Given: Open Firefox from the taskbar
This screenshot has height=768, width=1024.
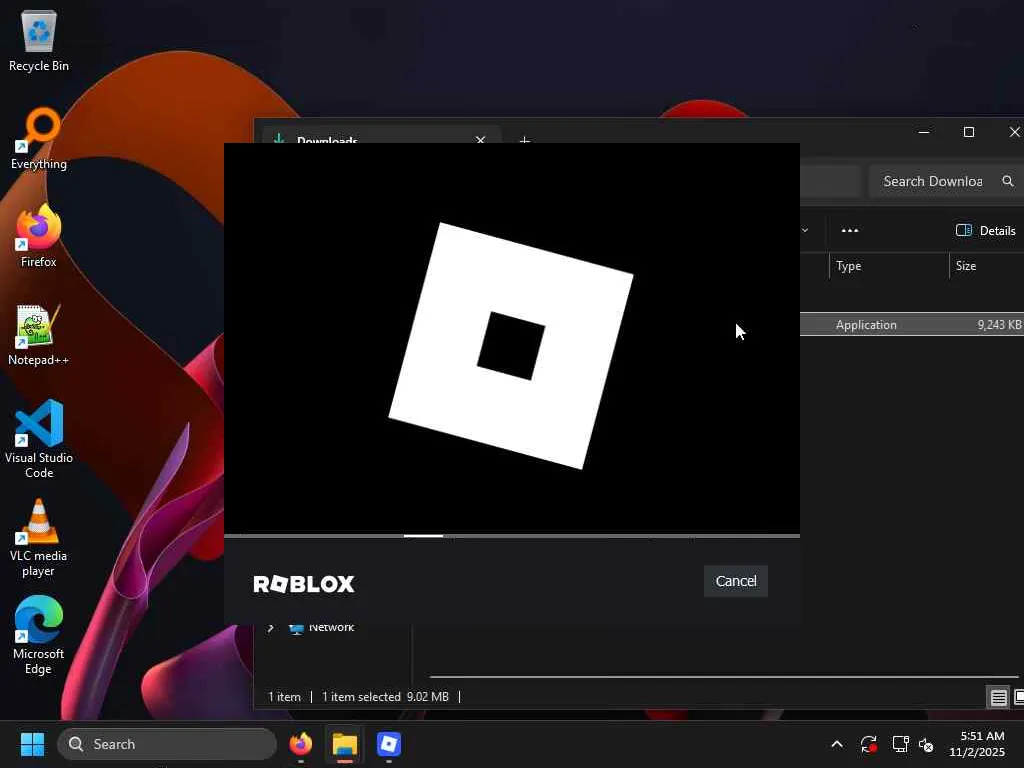Looking at the screenshot, I should (x=301, y=744).
